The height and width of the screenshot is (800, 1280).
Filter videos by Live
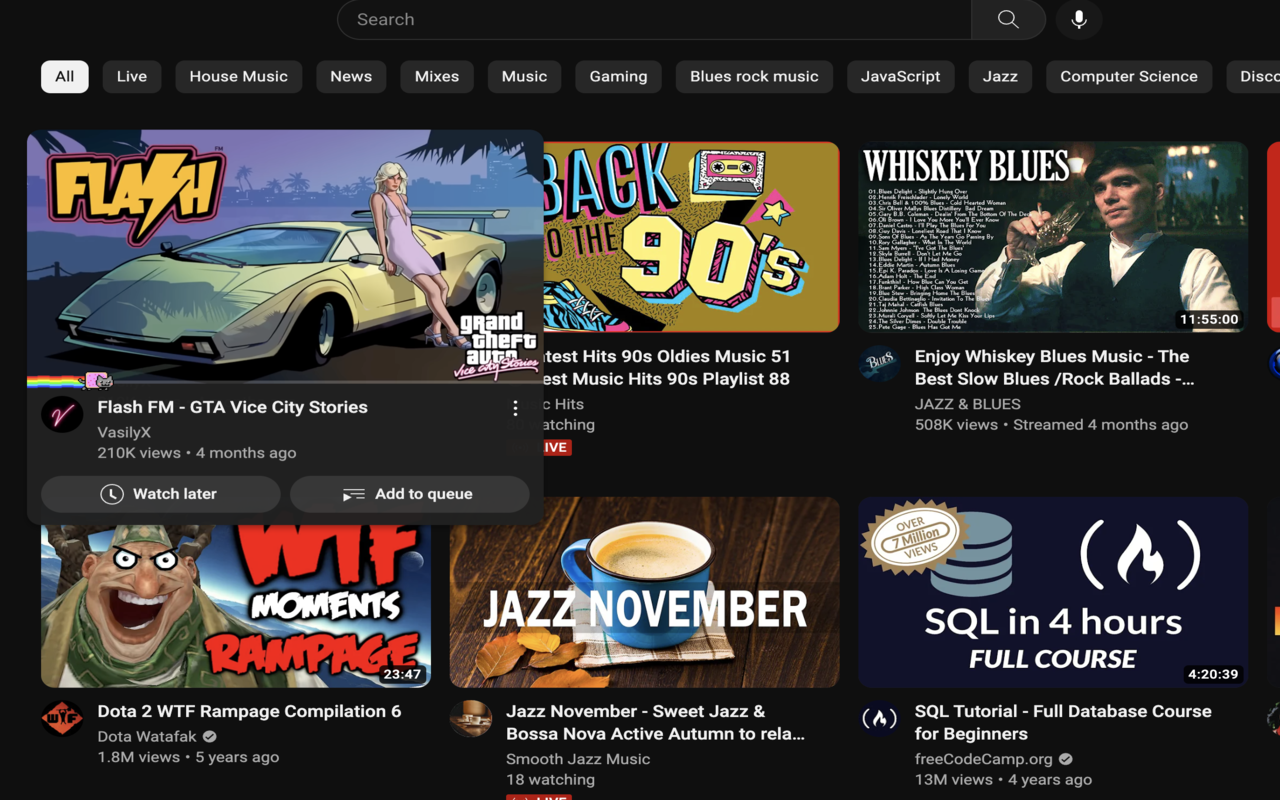pos(132,77)
